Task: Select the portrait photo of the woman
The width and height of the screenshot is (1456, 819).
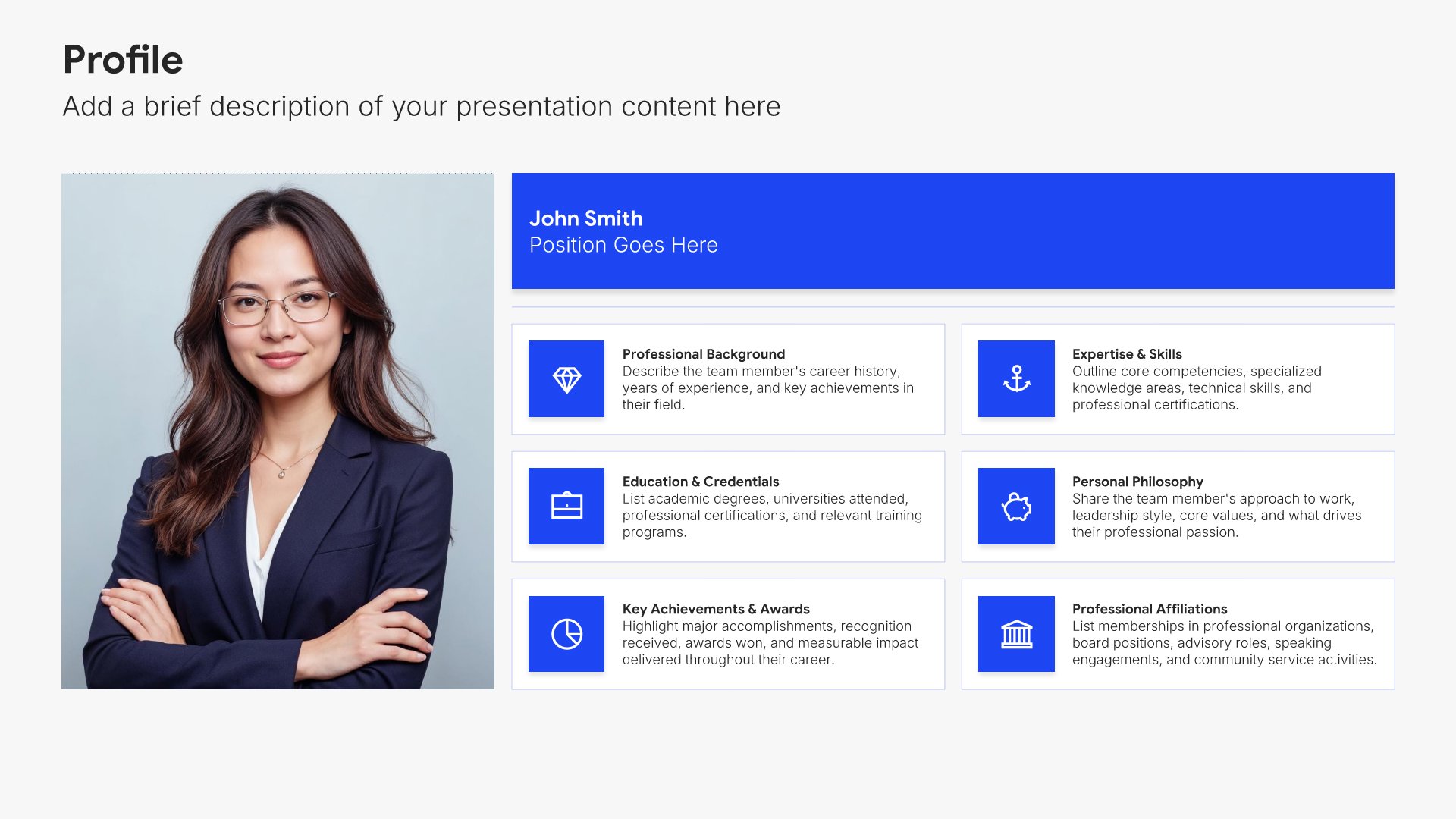Action: pyautogui.click(x=278, y=431)
